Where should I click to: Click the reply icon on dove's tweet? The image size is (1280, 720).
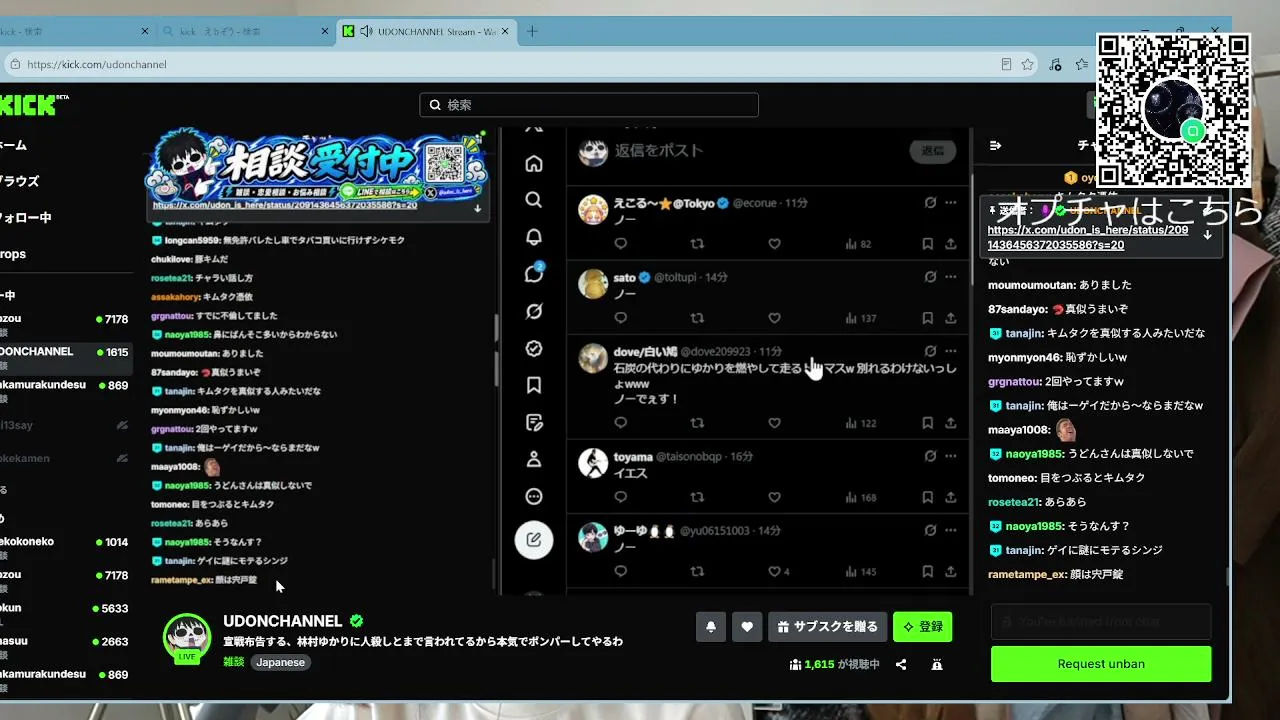pyautogui.click(x=620, y=423)
